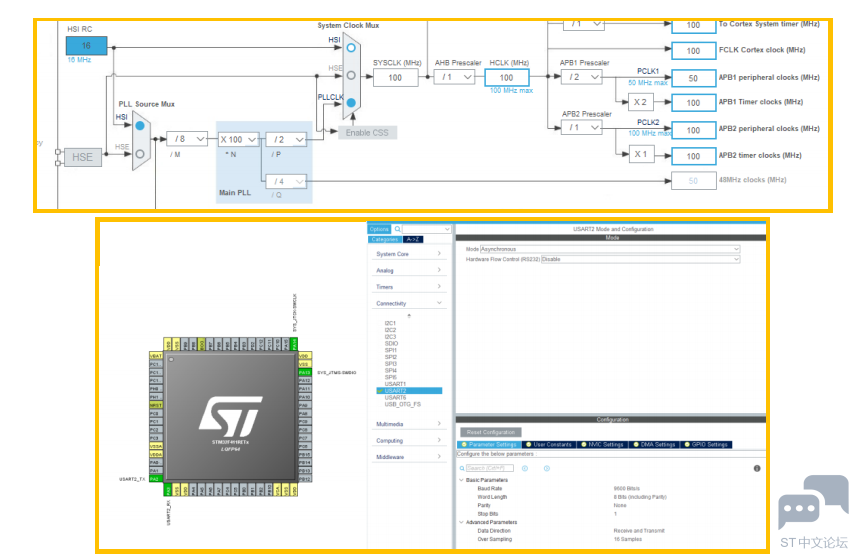The image size is (857, 558).
Task: Open the /P divider dropdown showing /2
Action: coord(286,139)
